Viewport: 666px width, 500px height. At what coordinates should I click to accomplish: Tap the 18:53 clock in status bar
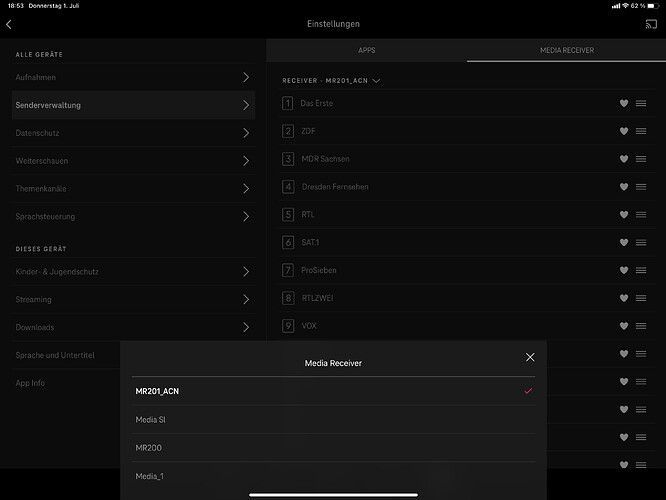(x=16, y=6)
